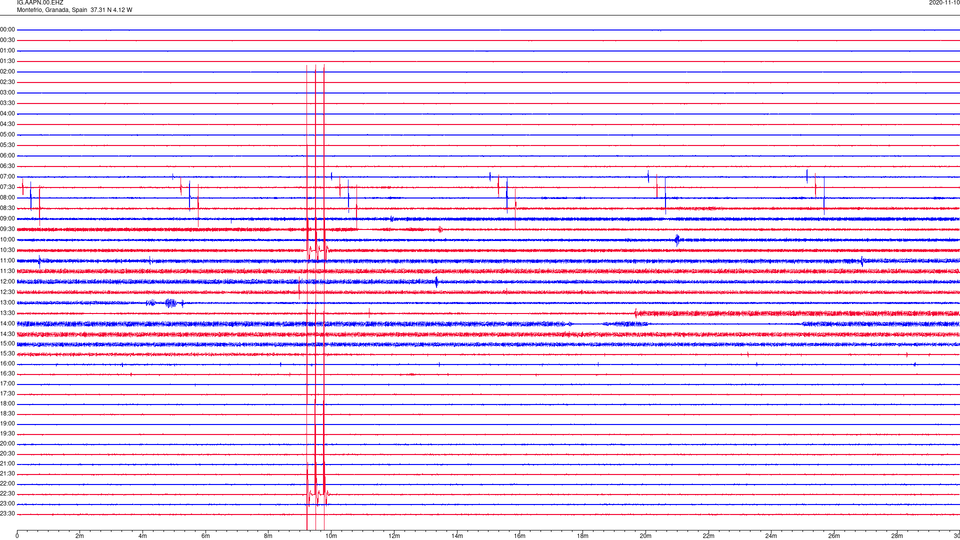Select the 02:00 time label
Screen dimensions: 960x540
(8, 72)
